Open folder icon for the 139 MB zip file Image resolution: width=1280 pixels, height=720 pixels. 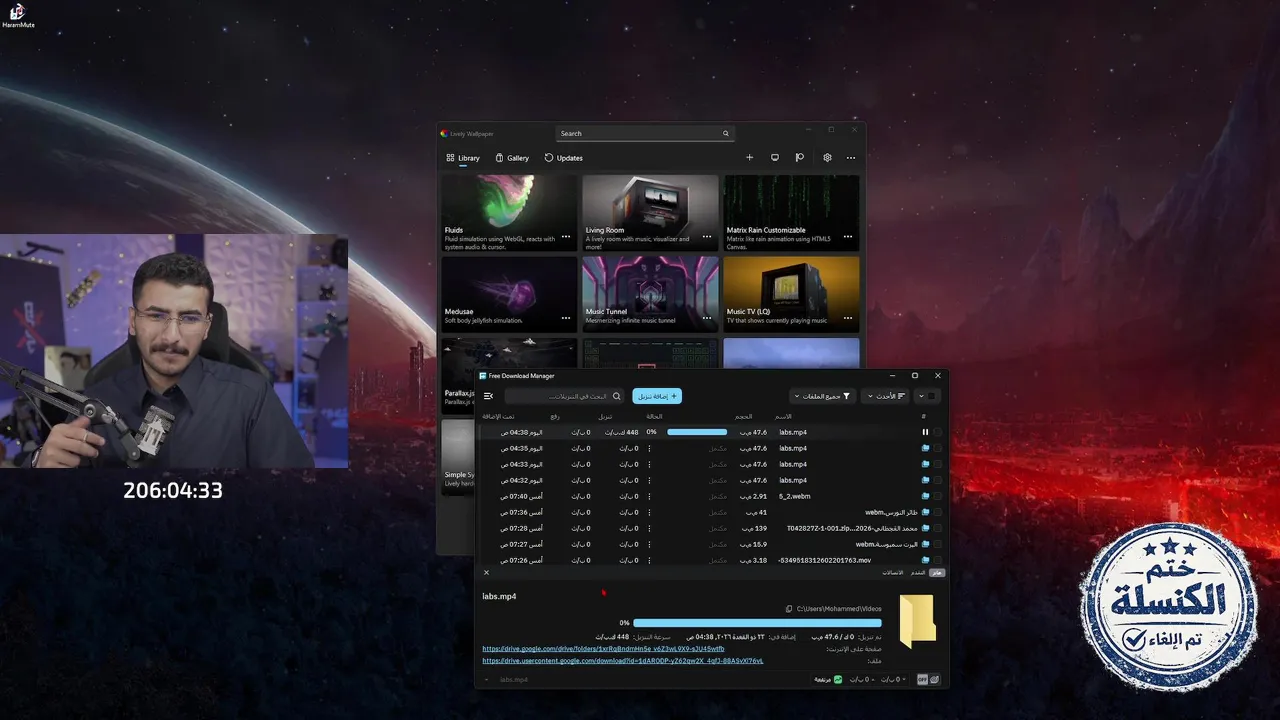pos(925,528)
